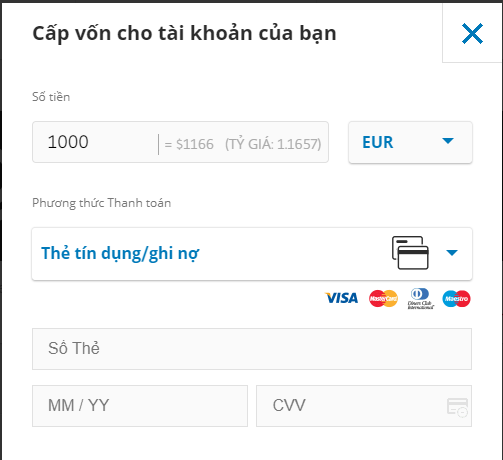This screenshot has width=503, height=460.
Task: Open the Thẻ tín dụng/ghi nợ payment selector
Action: [x=252, y=254]
